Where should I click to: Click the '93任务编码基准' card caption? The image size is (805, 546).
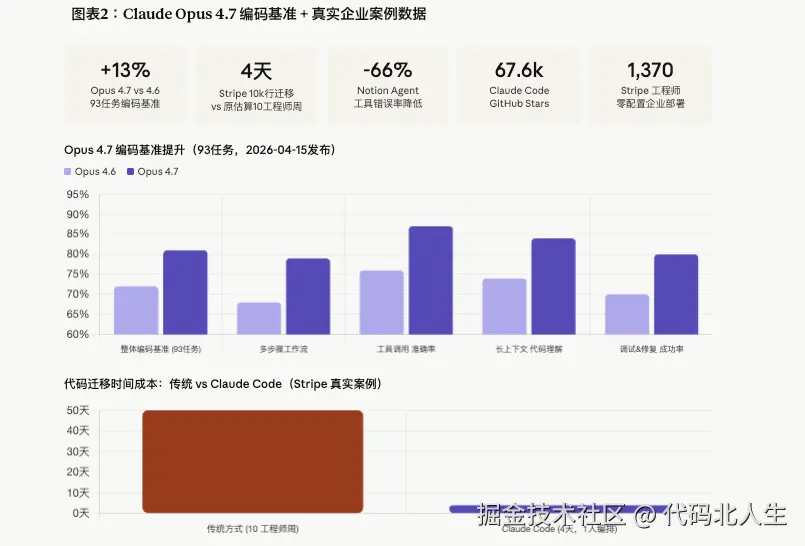pyautogui.click(x=125, y=104)
